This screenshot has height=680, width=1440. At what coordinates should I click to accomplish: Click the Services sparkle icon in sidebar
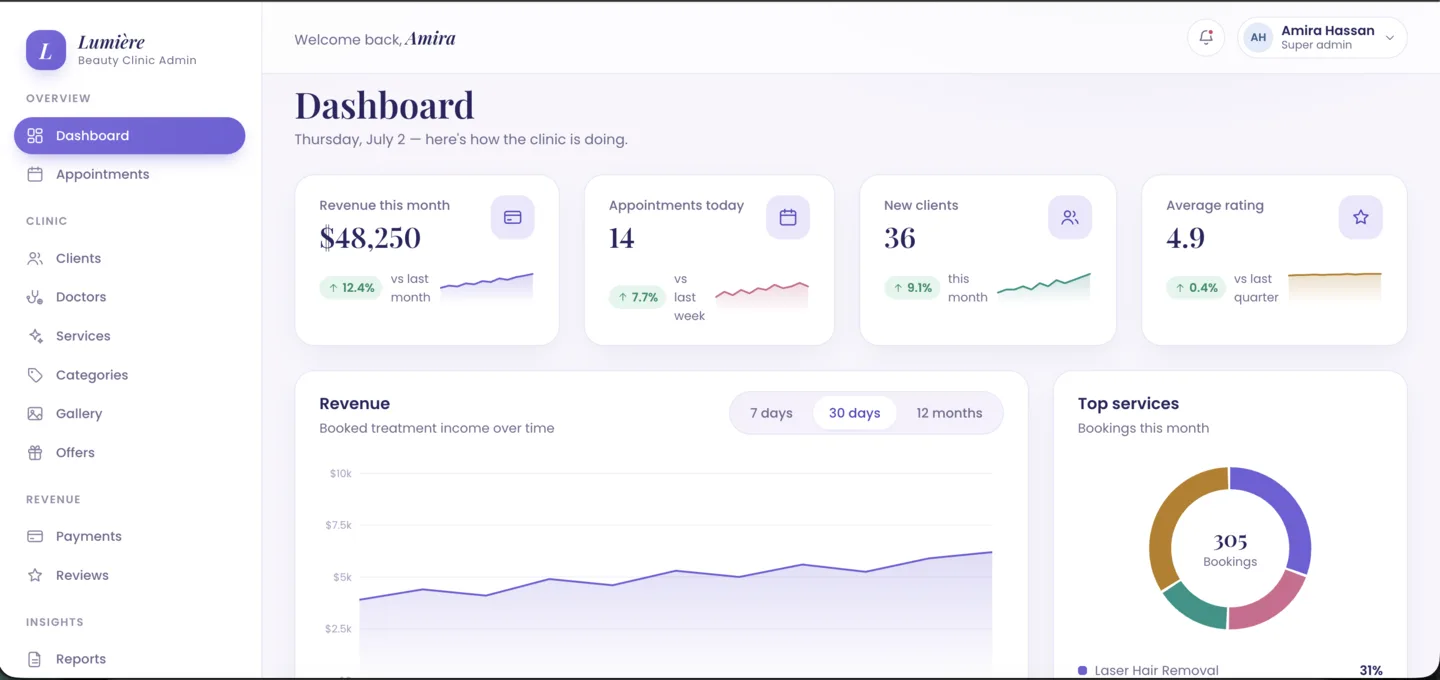35,336
